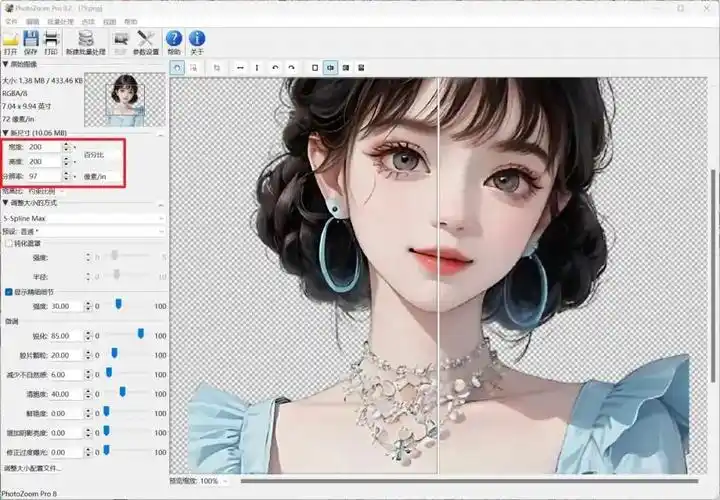Rotate image counterclockwise using the toolbar arrow

click(275, 68)
